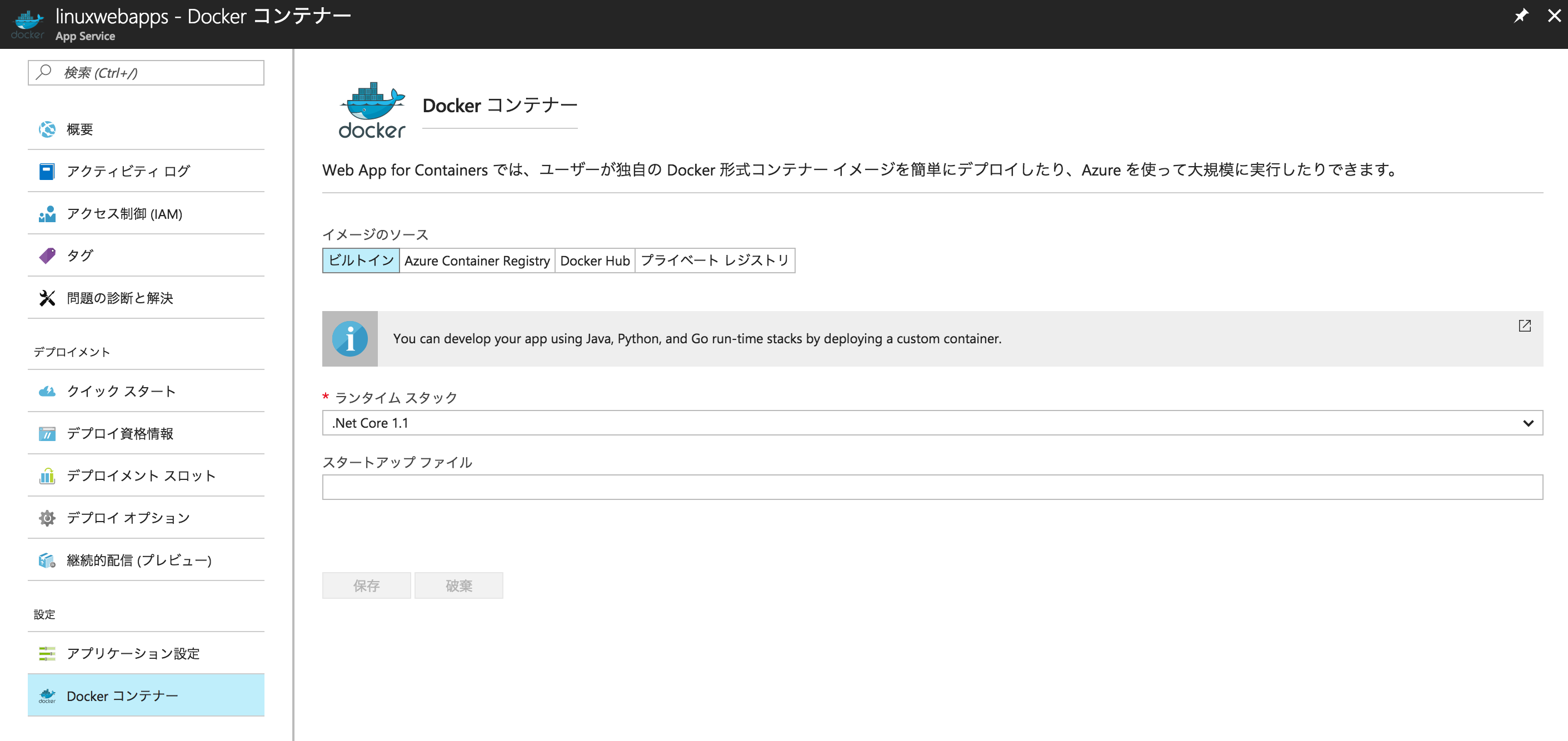The height and width of the screenshot is (741, 1568).
Task: Click the blue info icon in banner
Action: [x=350, y=339]
